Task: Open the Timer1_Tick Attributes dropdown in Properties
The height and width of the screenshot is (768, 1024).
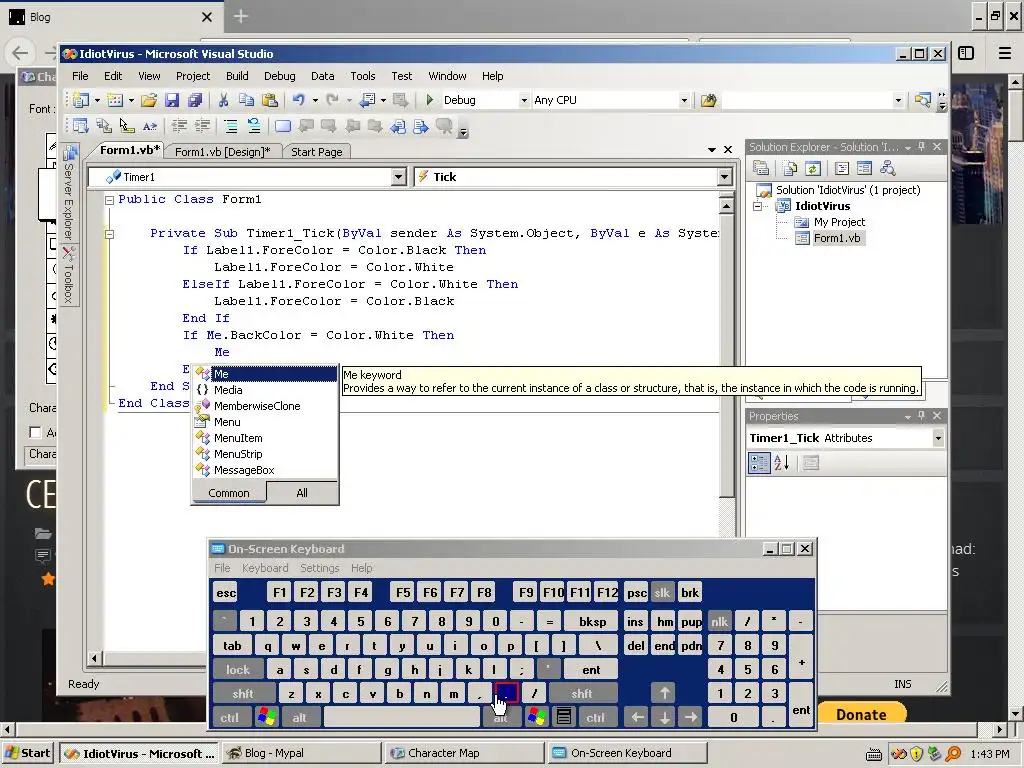Action: [x=938, y=438]
